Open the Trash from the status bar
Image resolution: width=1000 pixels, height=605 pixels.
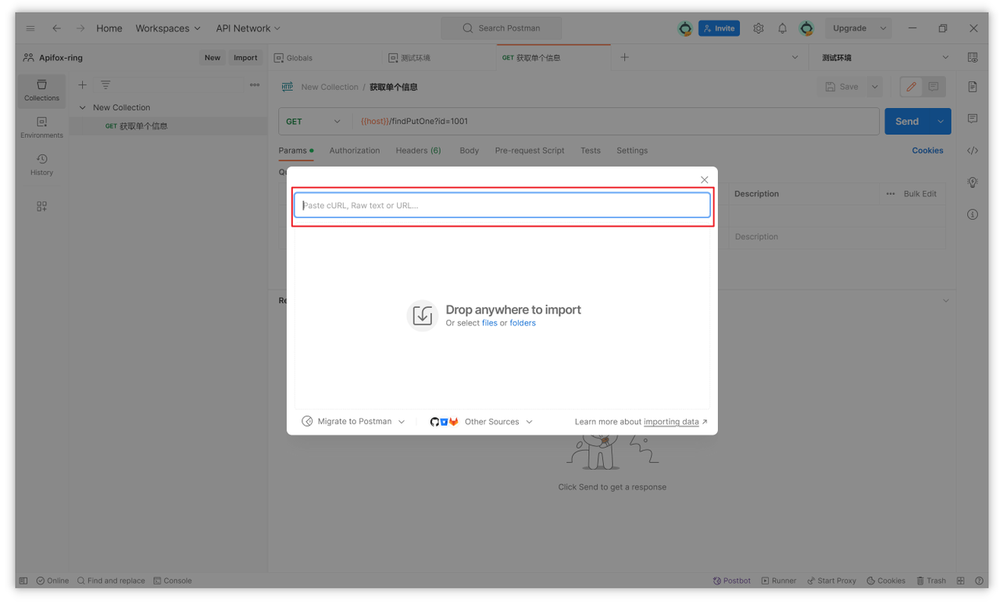[x=930, y=580]
